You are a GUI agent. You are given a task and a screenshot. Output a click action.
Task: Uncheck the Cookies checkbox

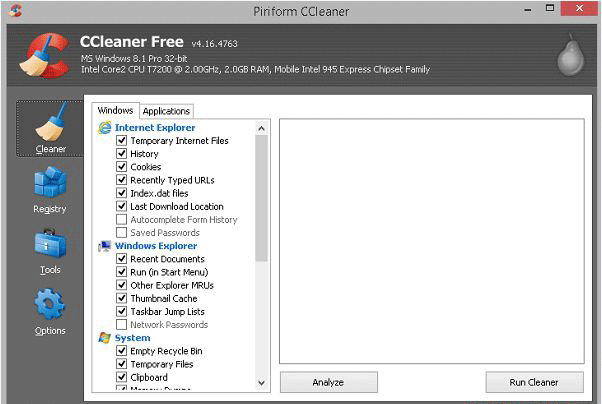(121, 167)
